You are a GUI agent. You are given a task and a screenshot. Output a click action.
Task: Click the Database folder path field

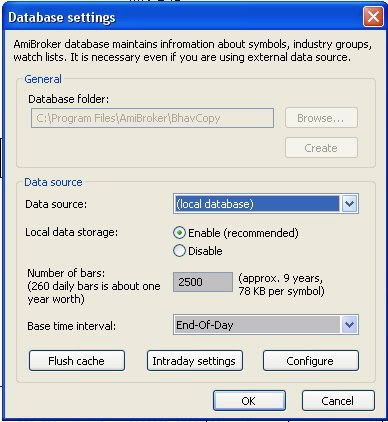coord(152,118)
